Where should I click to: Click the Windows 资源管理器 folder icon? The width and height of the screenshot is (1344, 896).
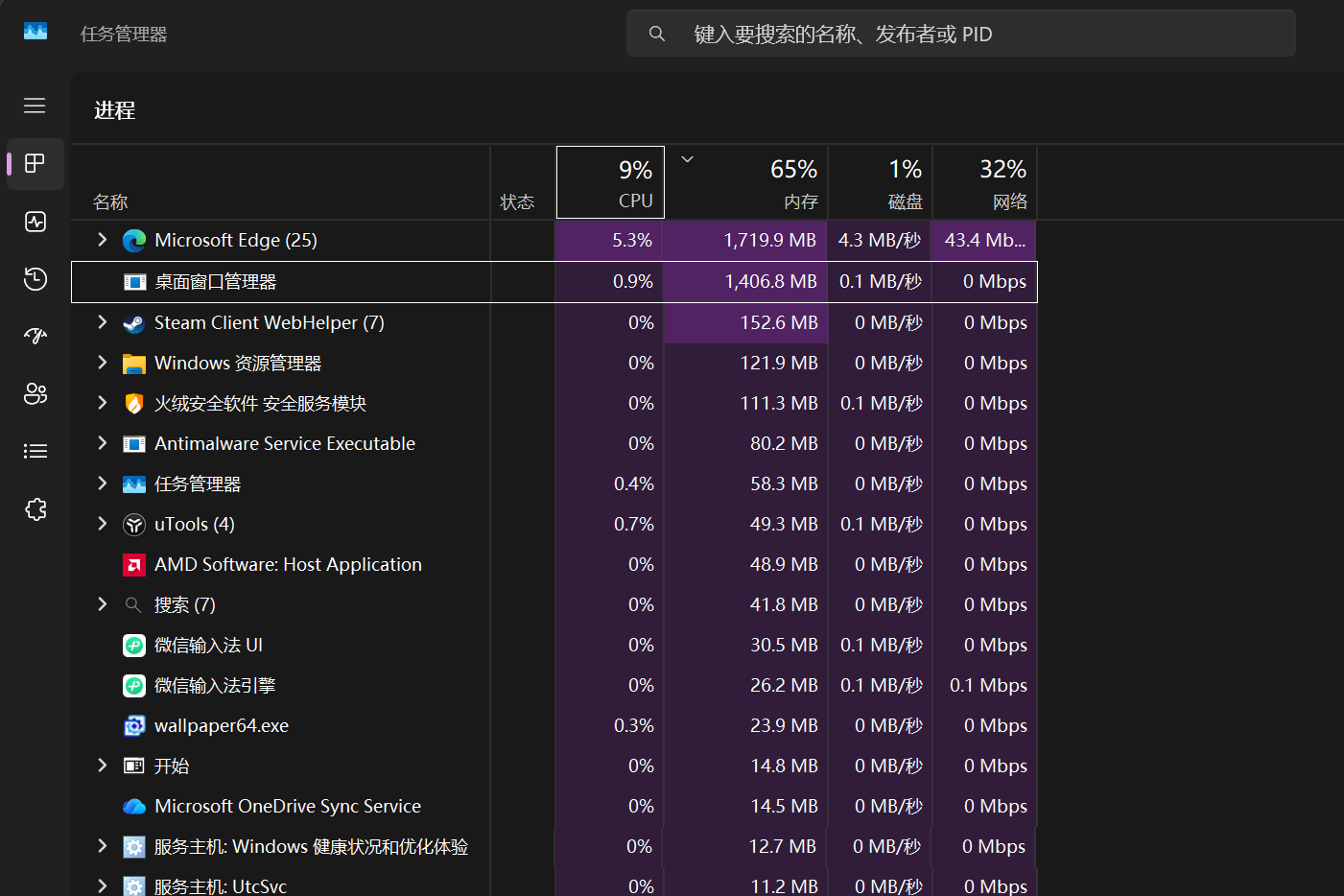134,364
